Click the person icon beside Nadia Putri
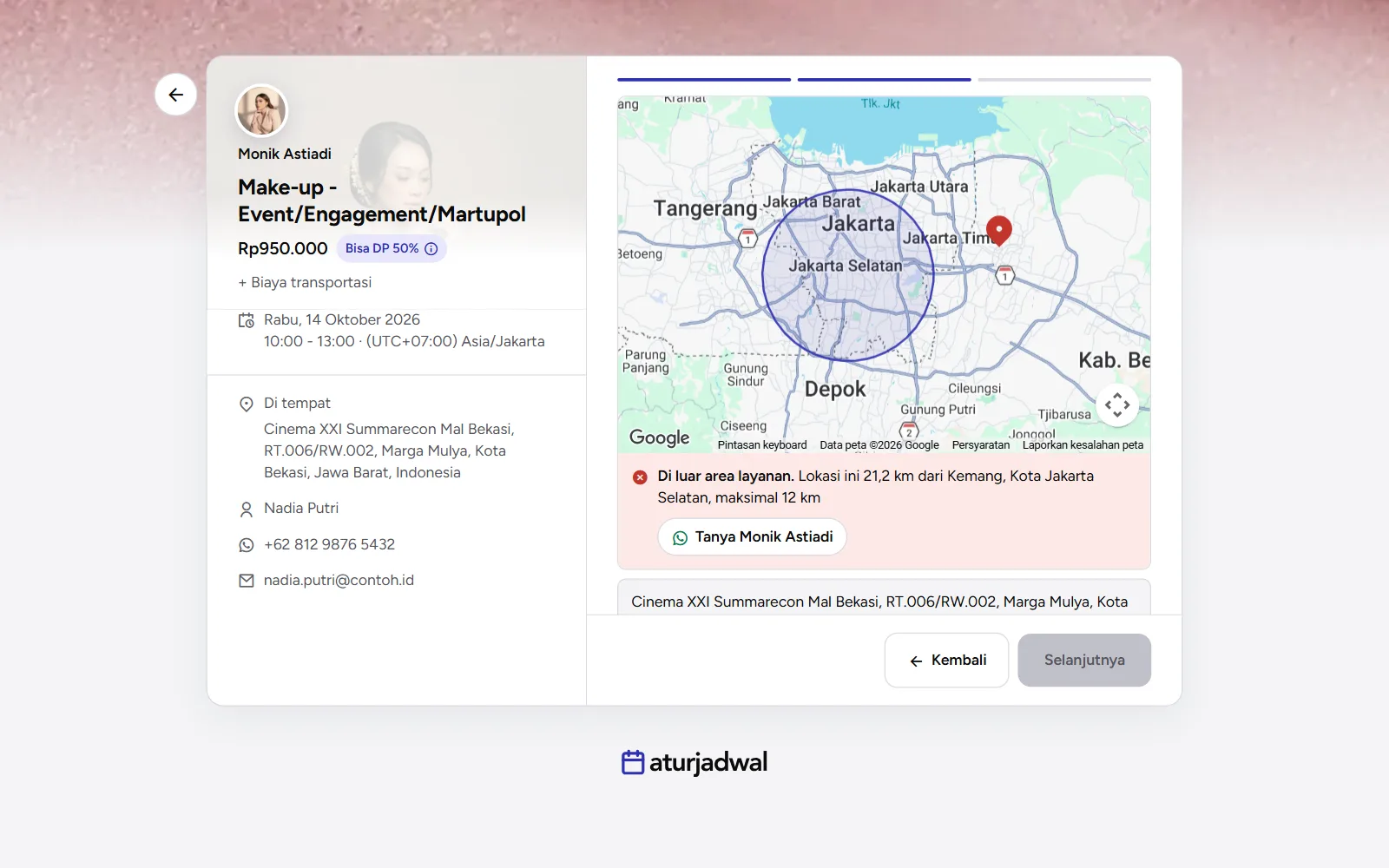Viewport: 1389px width, 868px height. click(x=247, y=509)
